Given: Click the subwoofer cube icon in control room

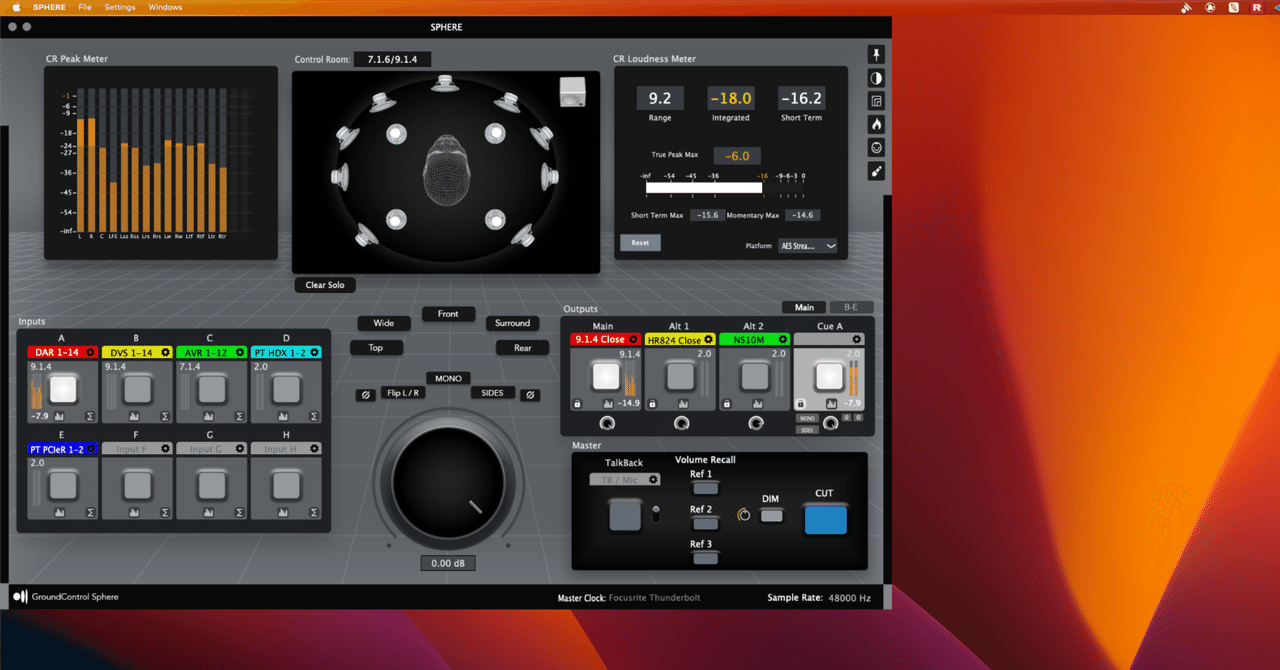Looking at the screenshot, I should (x=572, y=91).
